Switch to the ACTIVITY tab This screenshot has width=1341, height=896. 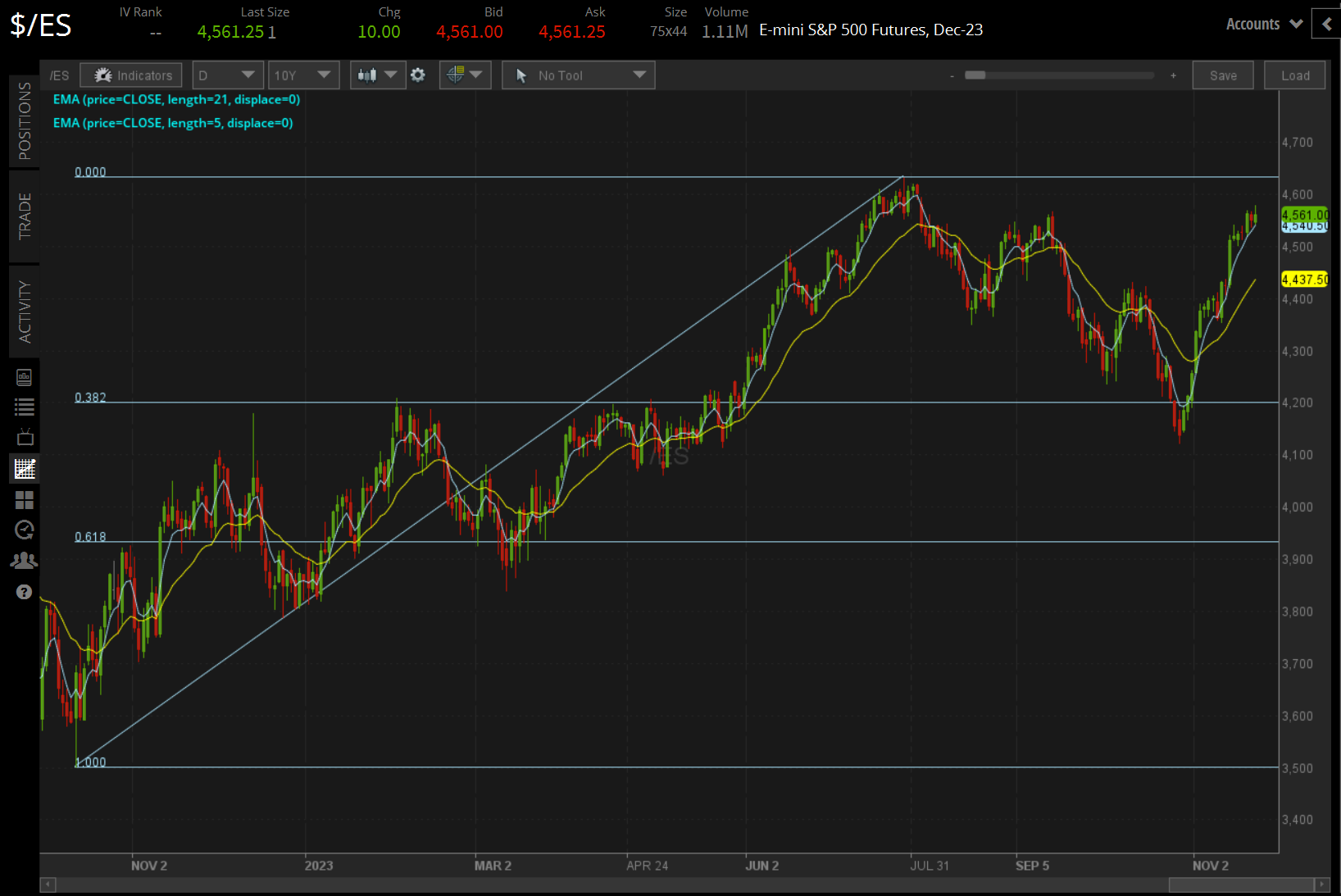(25, 312)
